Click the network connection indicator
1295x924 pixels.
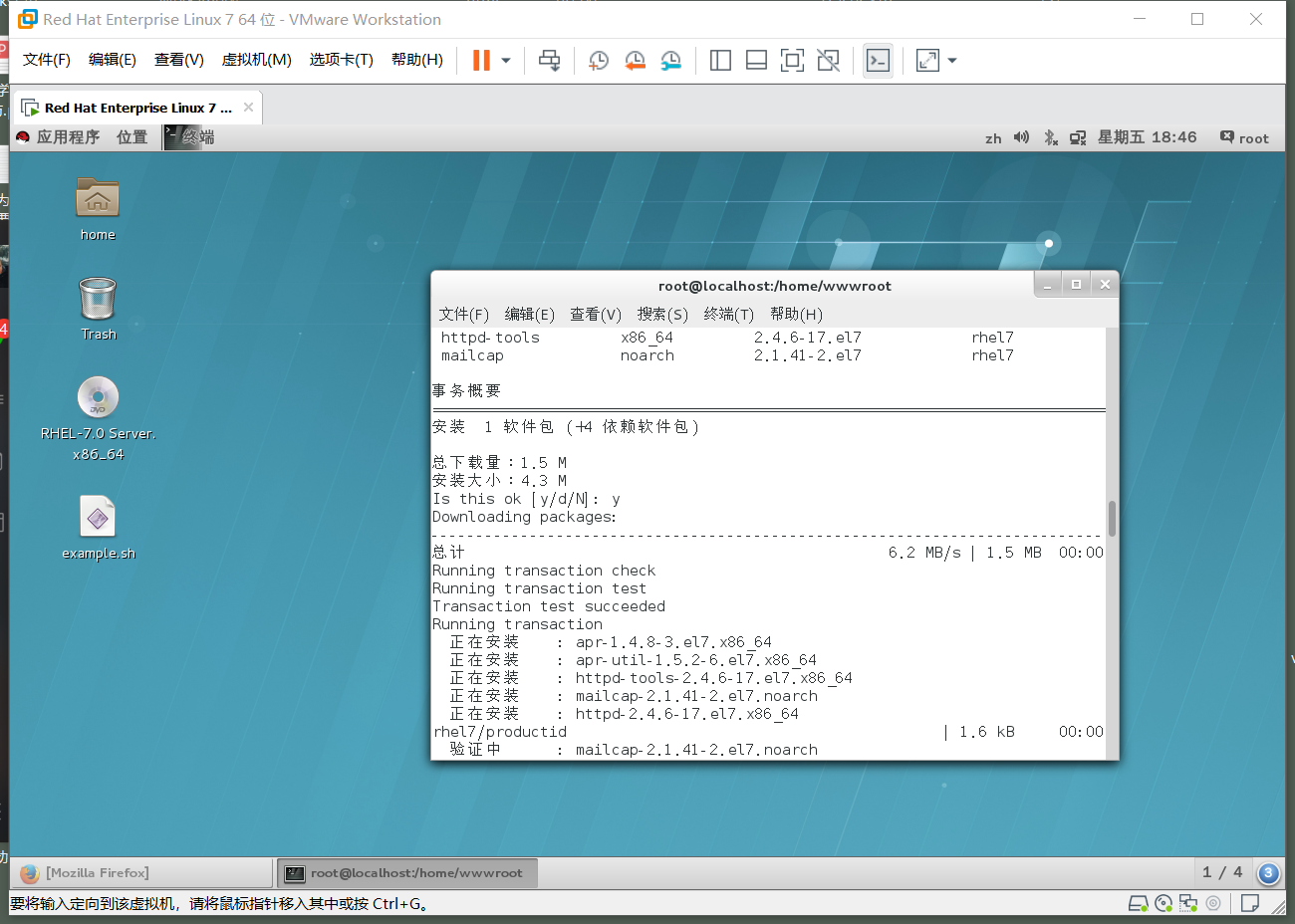pos(1078,137)
